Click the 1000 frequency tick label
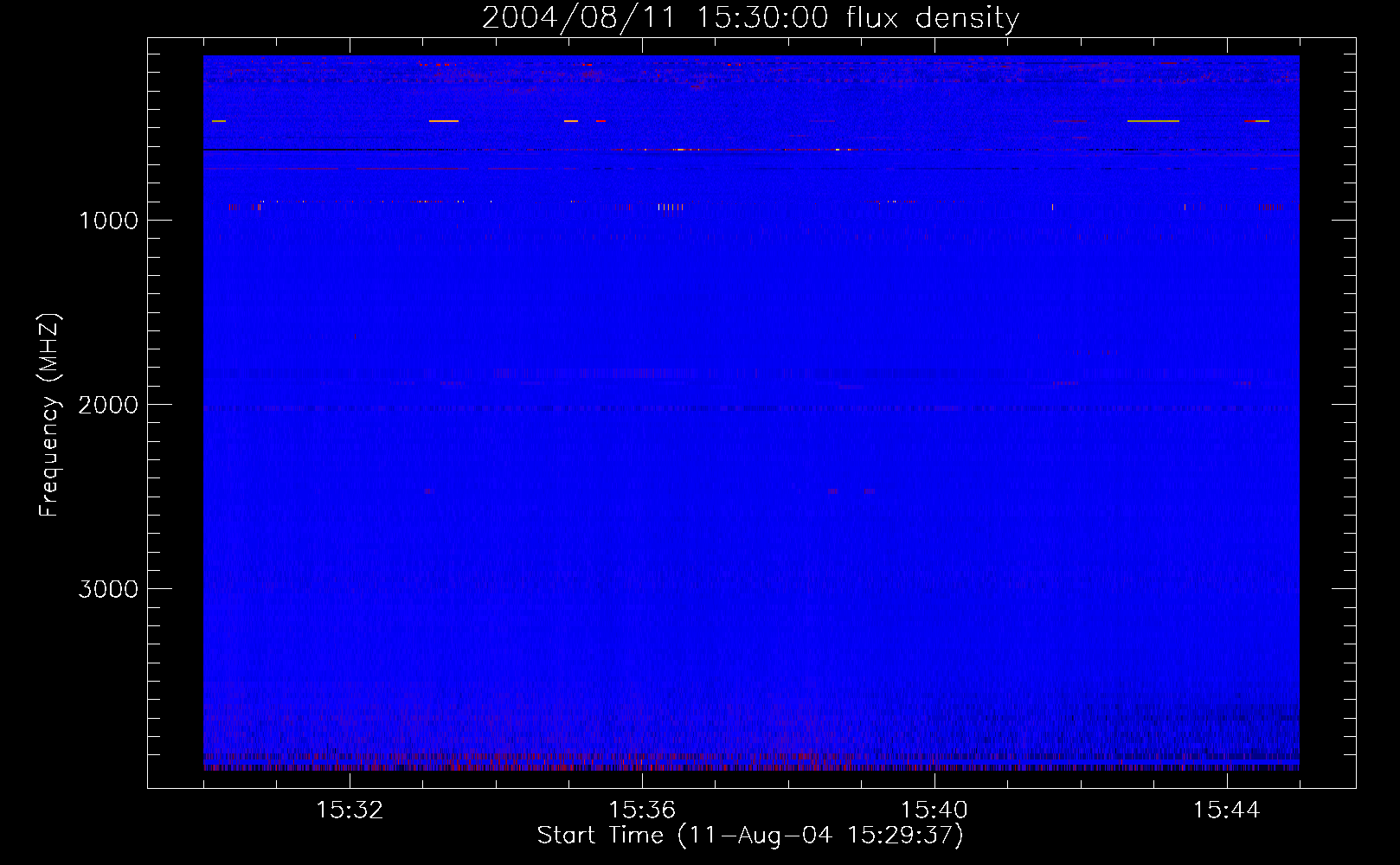This screenshot has height=865, width=1400. (108, 221)
